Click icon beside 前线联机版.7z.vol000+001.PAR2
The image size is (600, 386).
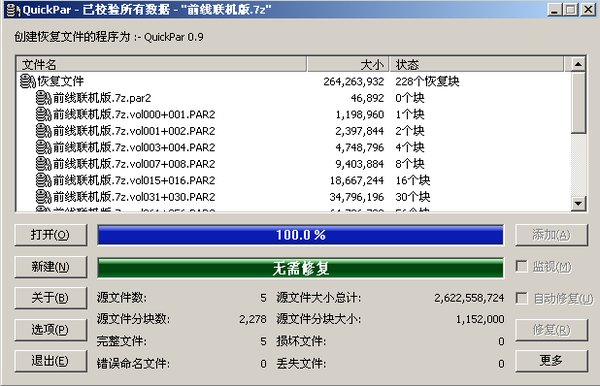43,114
